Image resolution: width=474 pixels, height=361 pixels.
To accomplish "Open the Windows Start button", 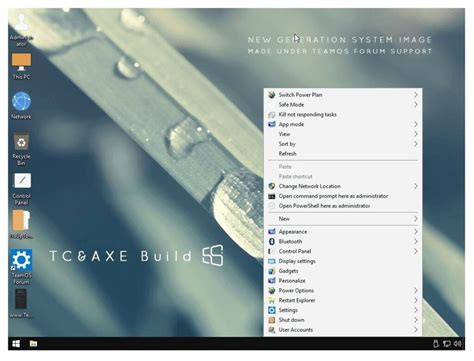I will (x=16, y=343).
